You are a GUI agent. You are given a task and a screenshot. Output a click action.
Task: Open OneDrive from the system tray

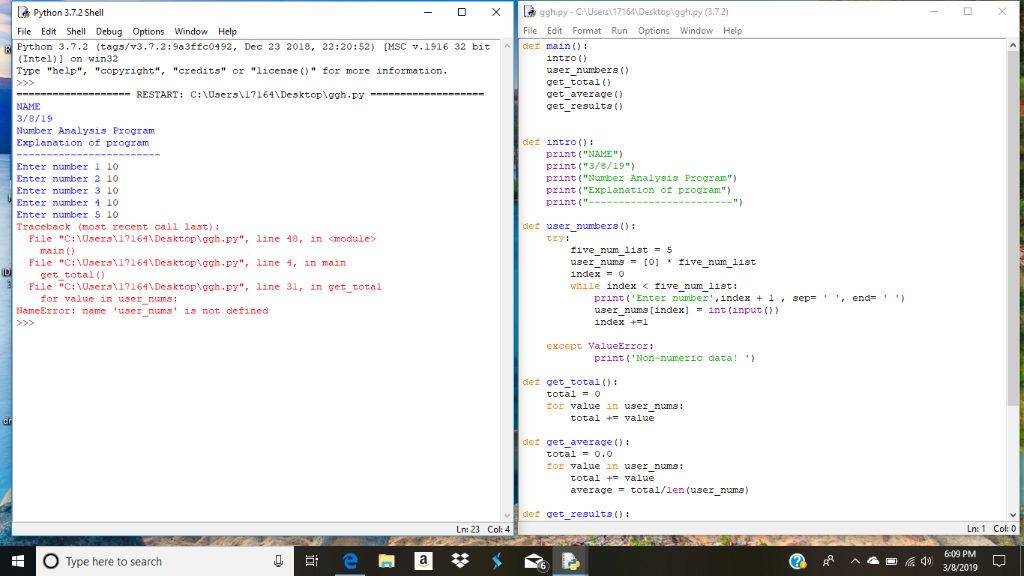873,560
